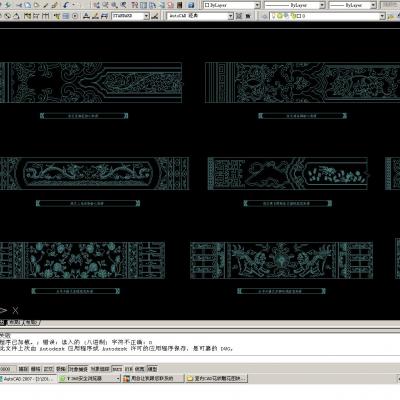Viewport: 400px width, 400px height.
Task: Select the Baseline dimension tool
Action: (x=36, y=16)
